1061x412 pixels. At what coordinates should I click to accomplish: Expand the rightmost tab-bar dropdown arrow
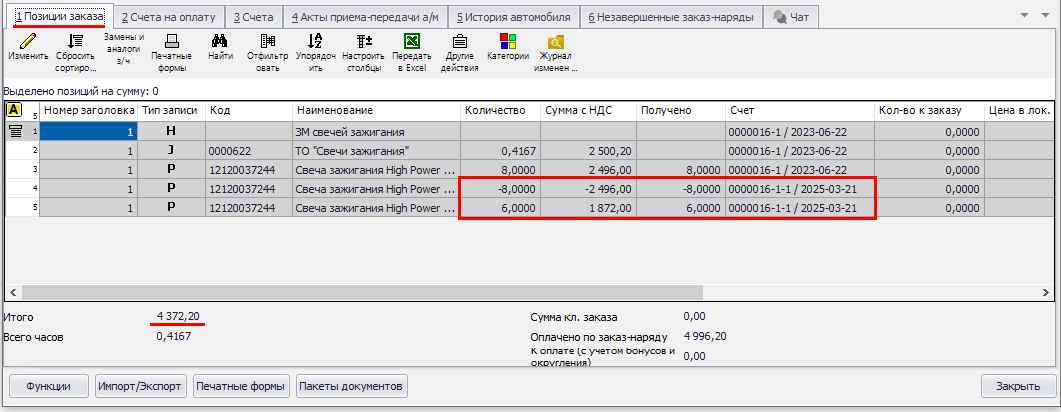tap(1025, 16)
